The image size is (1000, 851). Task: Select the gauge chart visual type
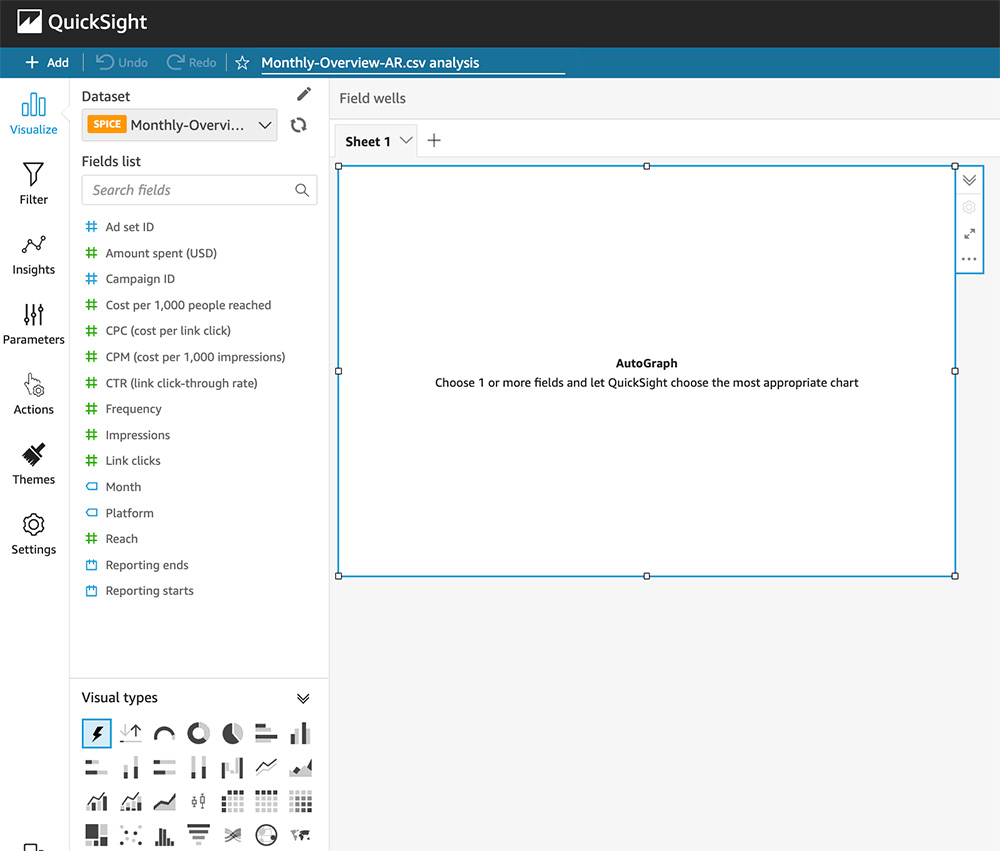(x=164, y=734)
